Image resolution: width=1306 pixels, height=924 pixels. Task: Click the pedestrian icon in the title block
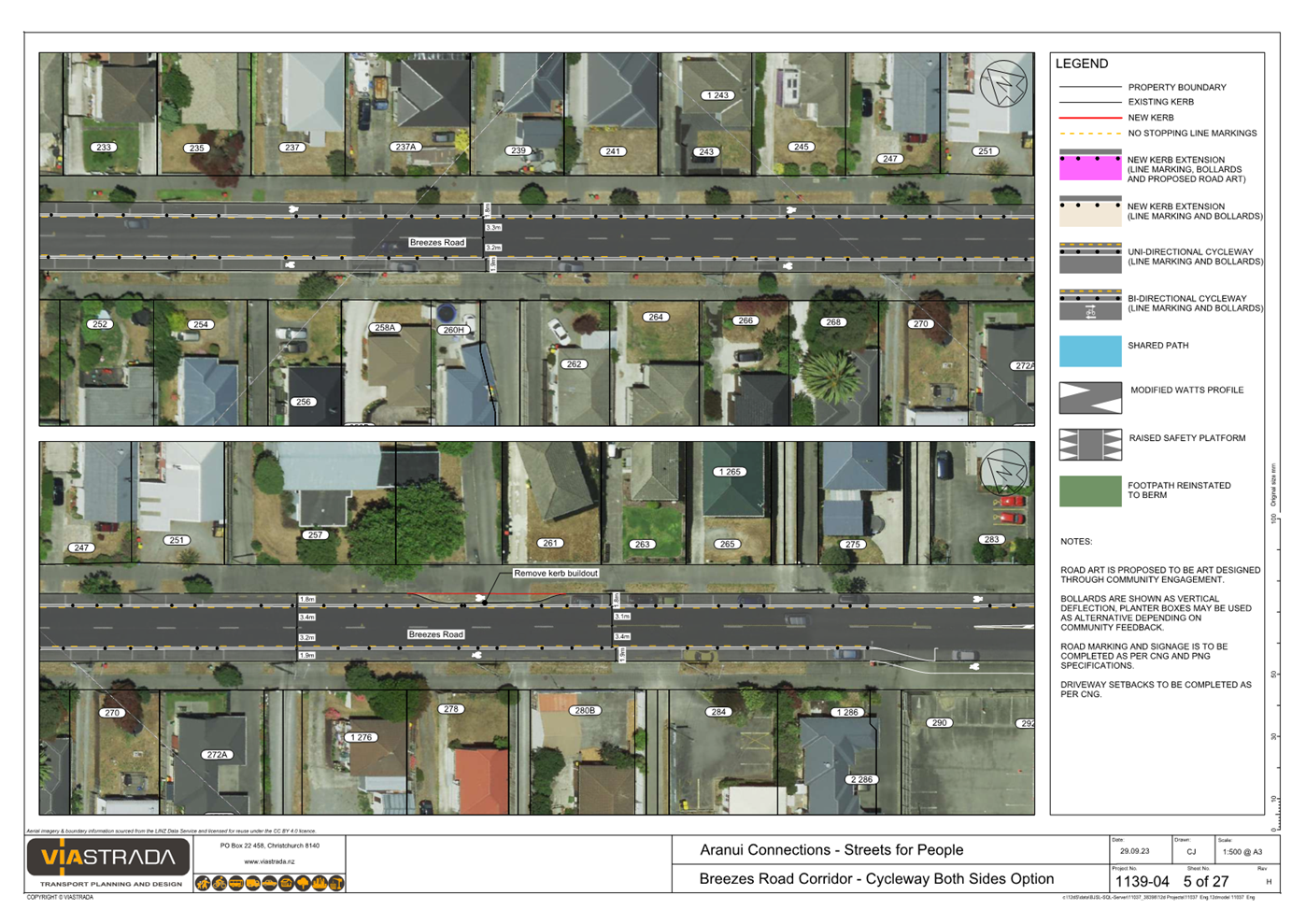[203, 883]
